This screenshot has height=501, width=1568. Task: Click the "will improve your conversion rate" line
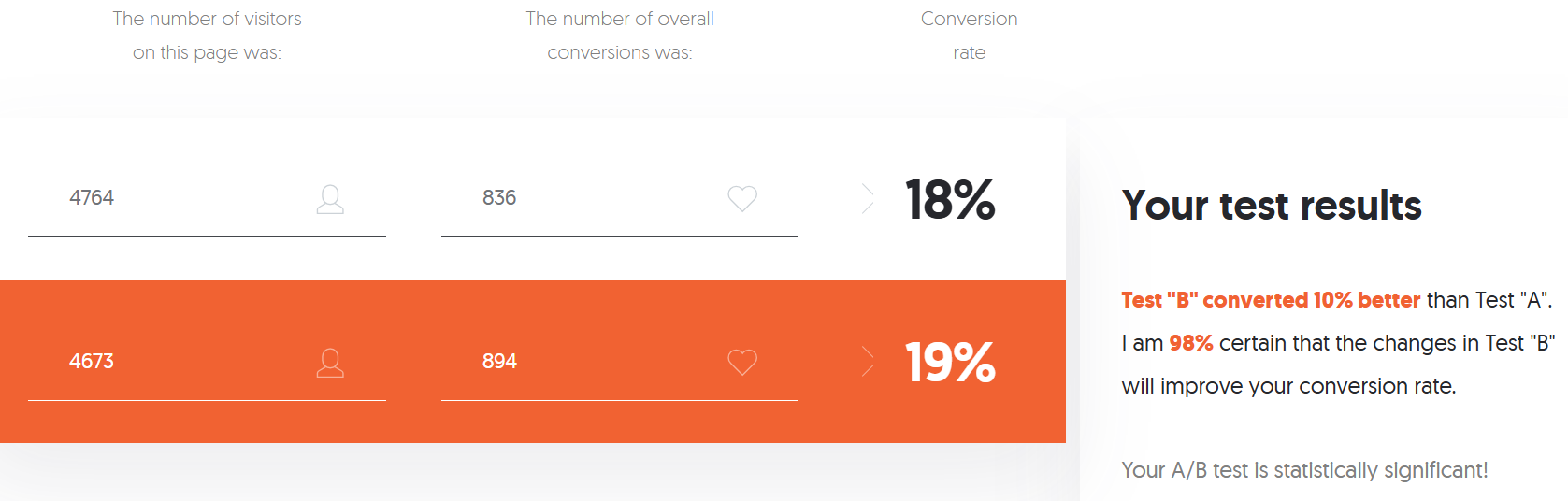1288,386
